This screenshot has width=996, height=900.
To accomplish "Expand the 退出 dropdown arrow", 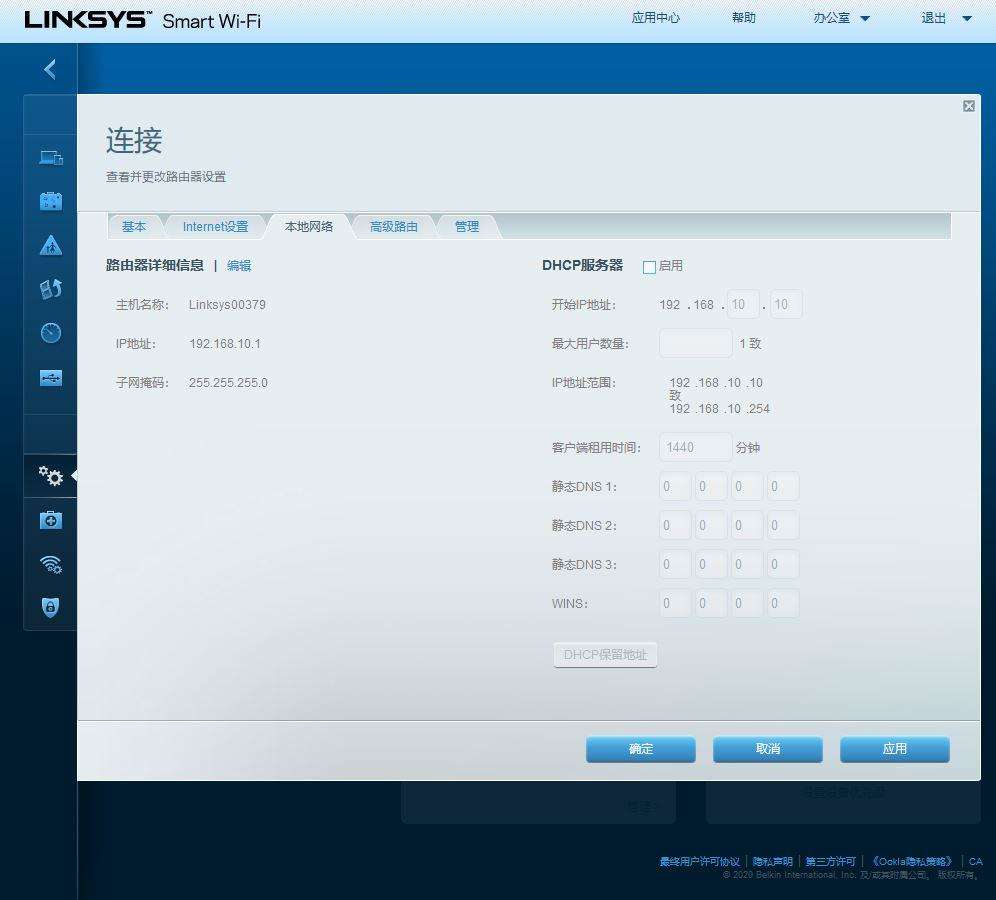I will (966, 18).
